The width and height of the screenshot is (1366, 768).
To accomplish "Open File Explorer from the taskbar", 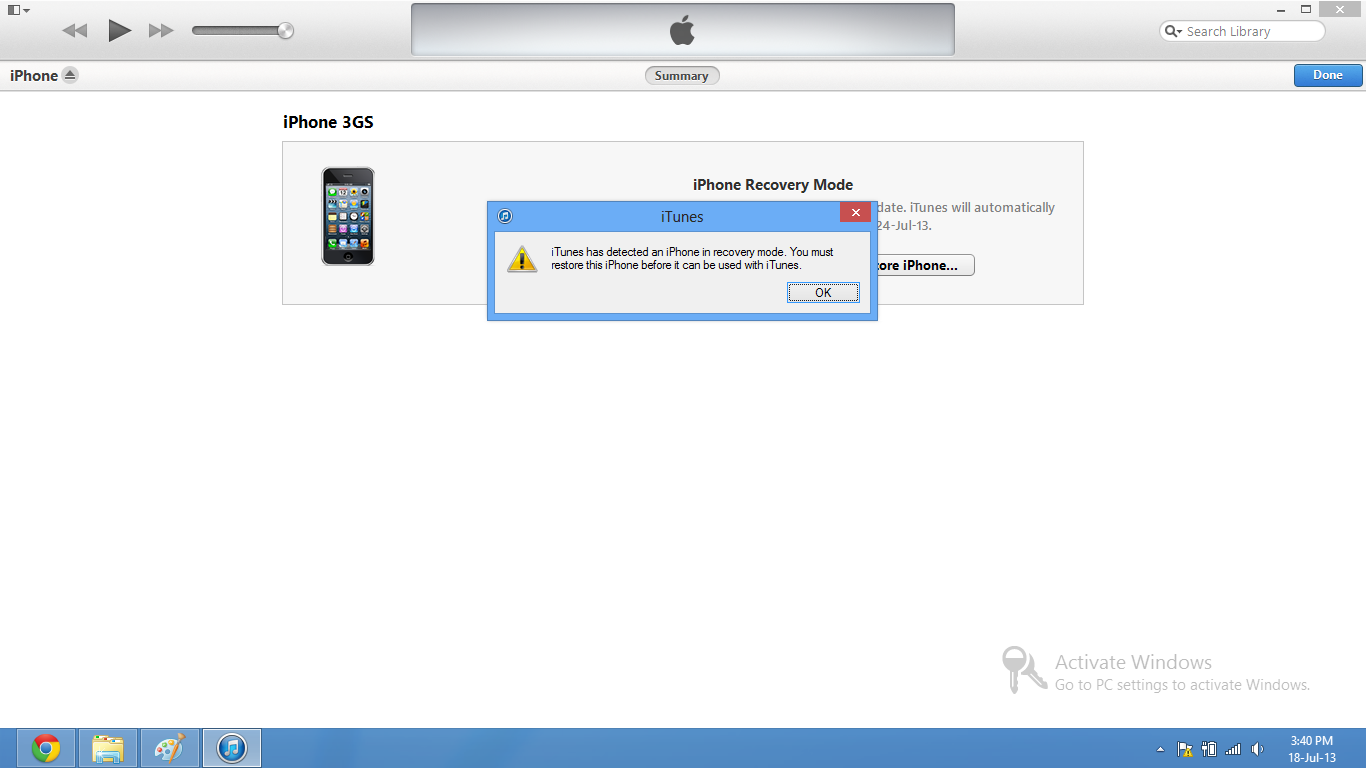I will point(107,748).
